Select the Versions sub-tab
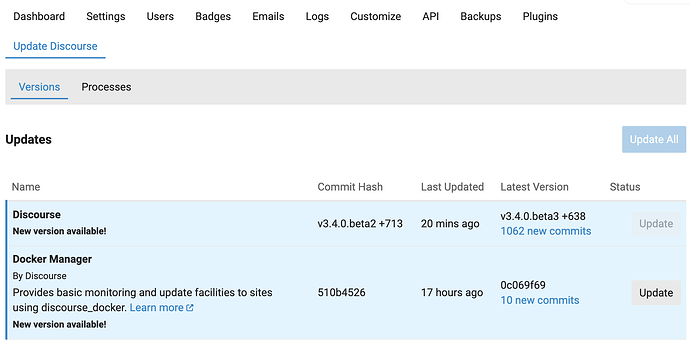 [39, 87]
